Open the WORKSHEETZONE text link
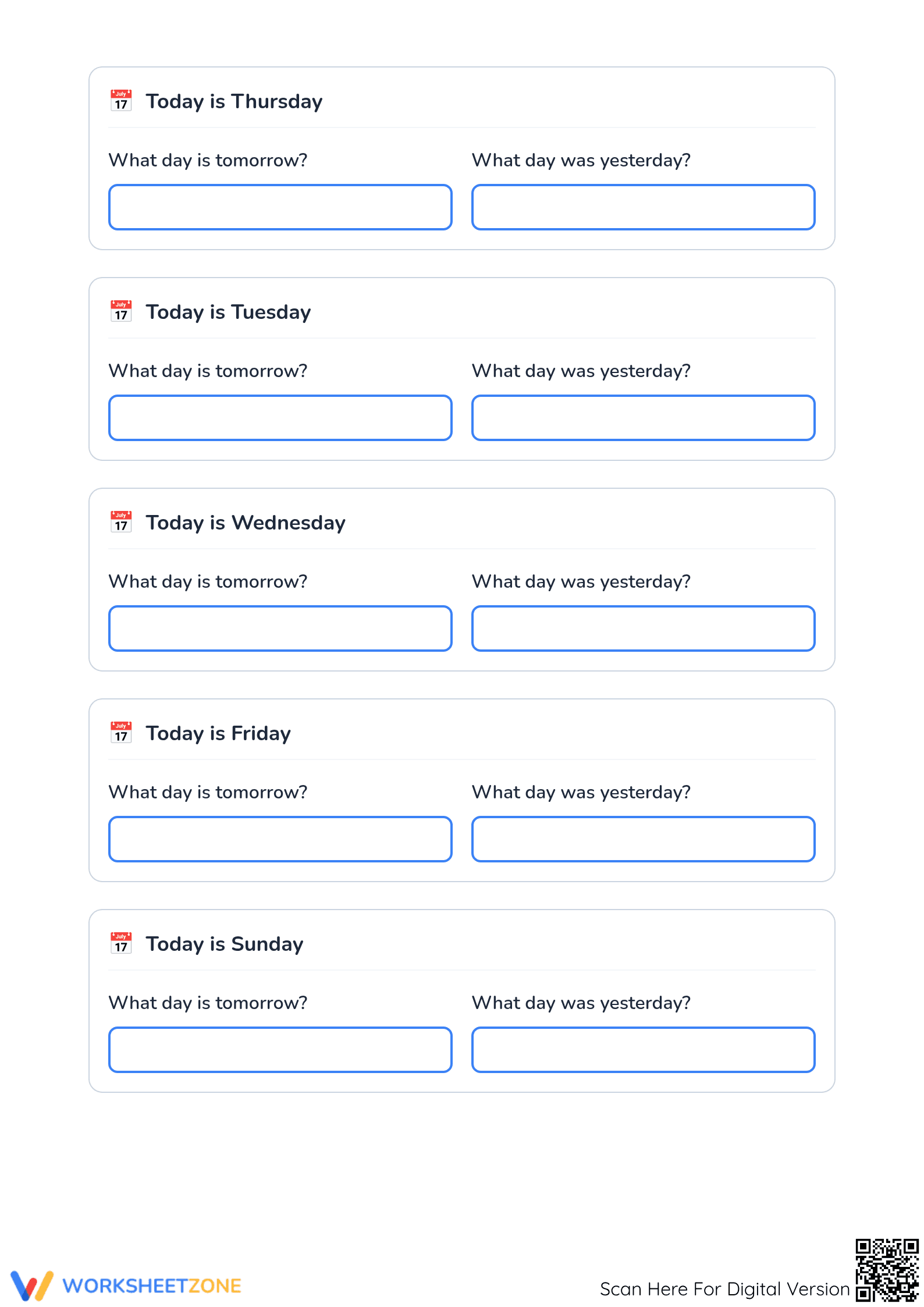Image resolution: width=924 pixels, height=1307 pixels. (152, 1286)
